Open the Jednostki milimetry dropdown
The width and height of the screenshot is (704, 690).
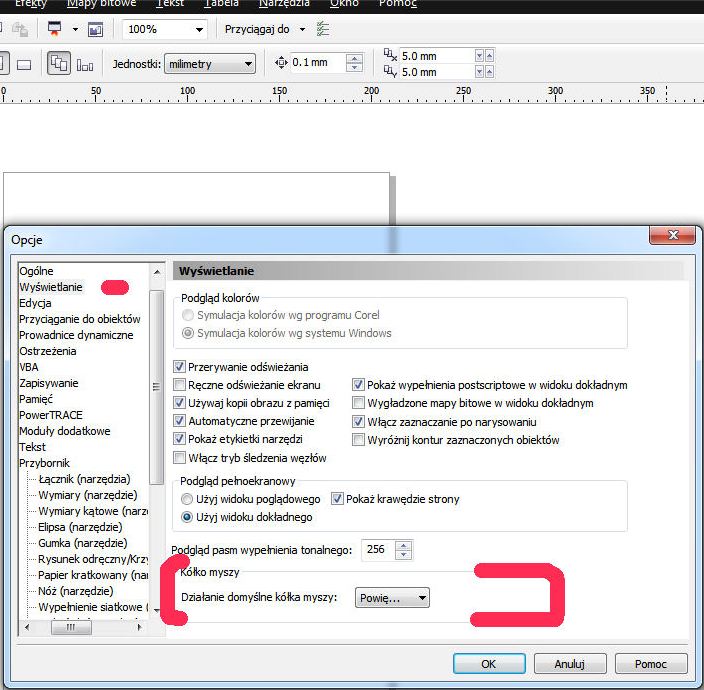click(210, 64)
